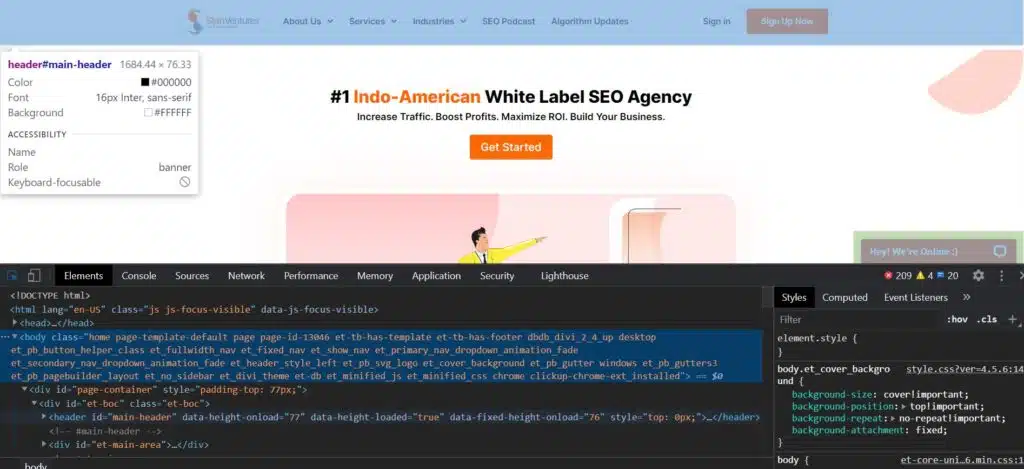Expand the header main-header node
1024x469 pixels.
point(44,417)
